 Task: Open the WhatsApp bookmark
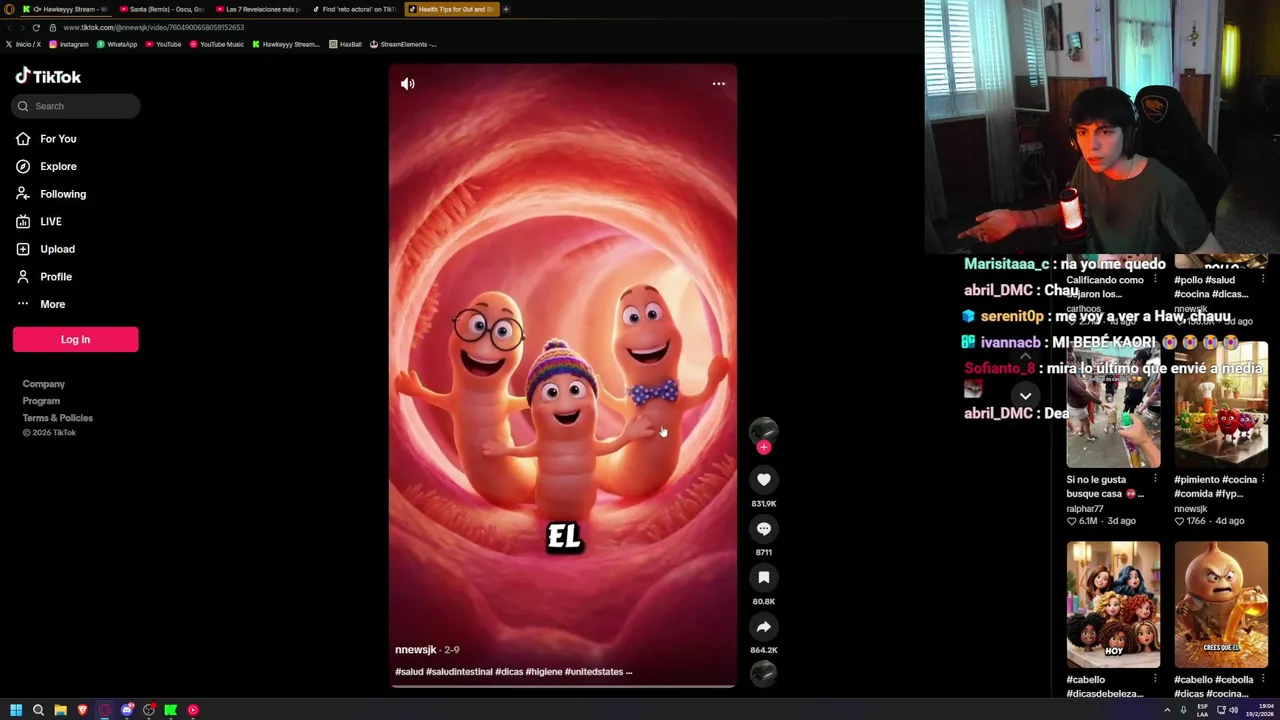[117, 44]
